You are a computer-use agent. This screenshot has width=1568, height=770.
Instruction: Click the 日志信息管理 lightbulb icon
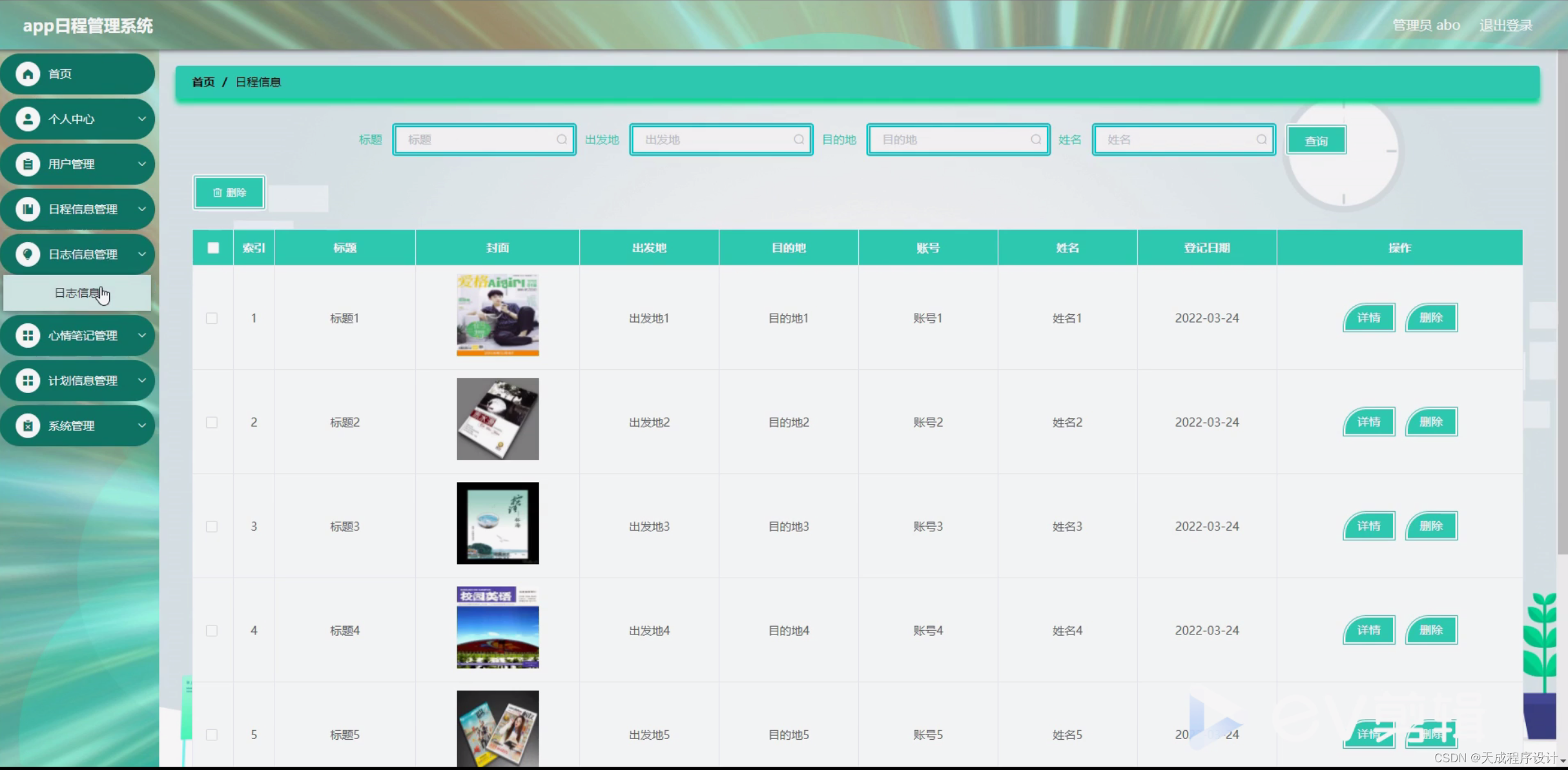tap(28, 254)
